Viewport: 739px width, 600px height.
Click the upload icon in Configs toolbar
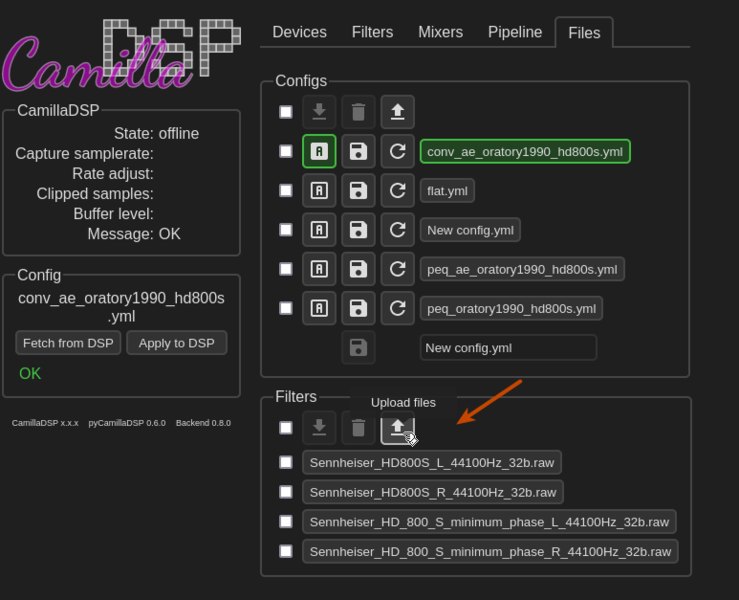pos(397,112)
